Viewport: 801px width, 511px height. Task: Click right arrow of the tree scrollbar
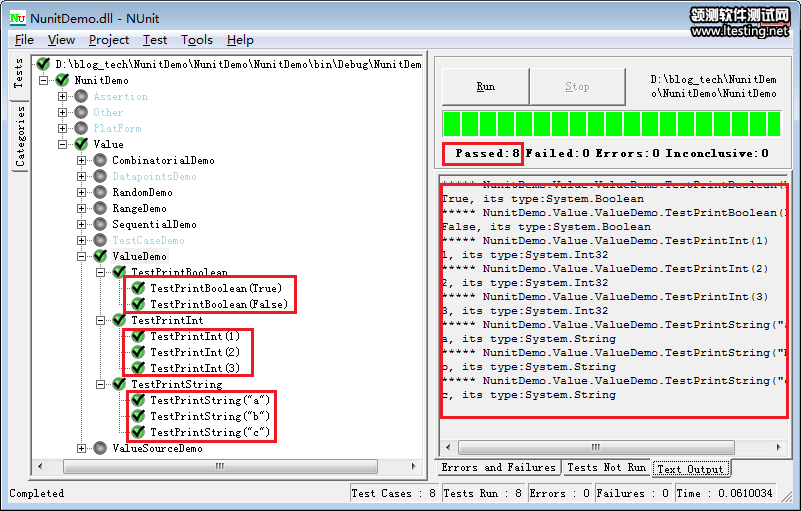coord(414,466)
